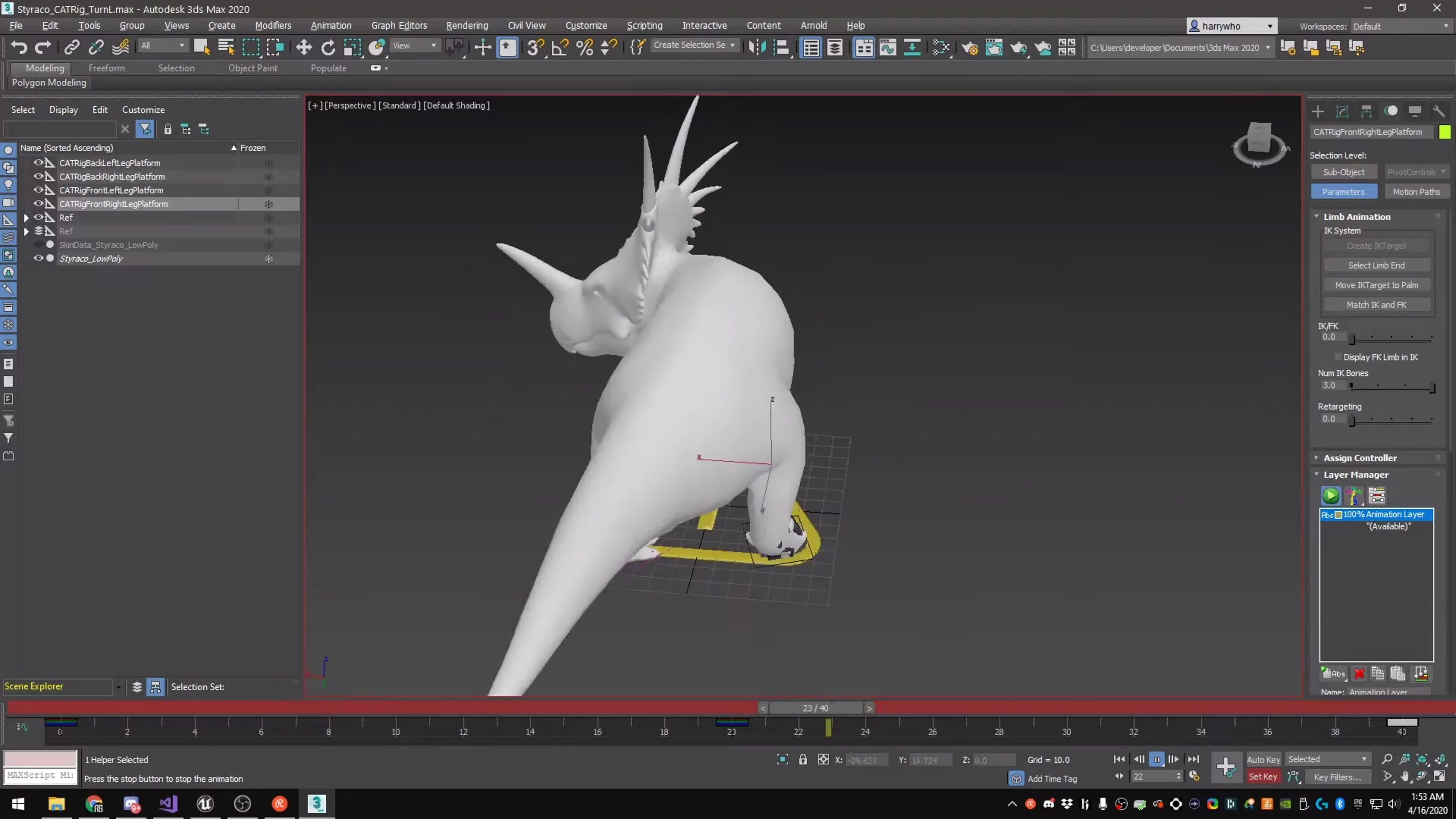Screen dimensions: 1456x819
Task: Toggle visibility of CATRigFrontRightLegPlatform
Action: [38, 203]
